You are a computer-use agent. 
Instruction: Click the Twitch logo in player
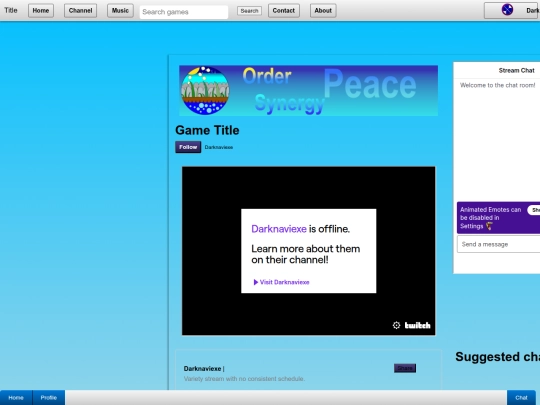pos(417,325)
